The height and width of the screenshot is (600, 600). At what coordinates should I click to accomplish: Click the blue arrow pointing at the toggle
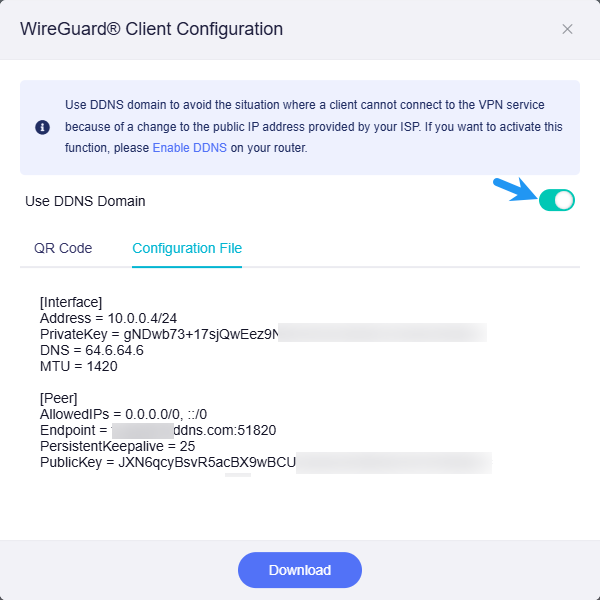(515, 189)
